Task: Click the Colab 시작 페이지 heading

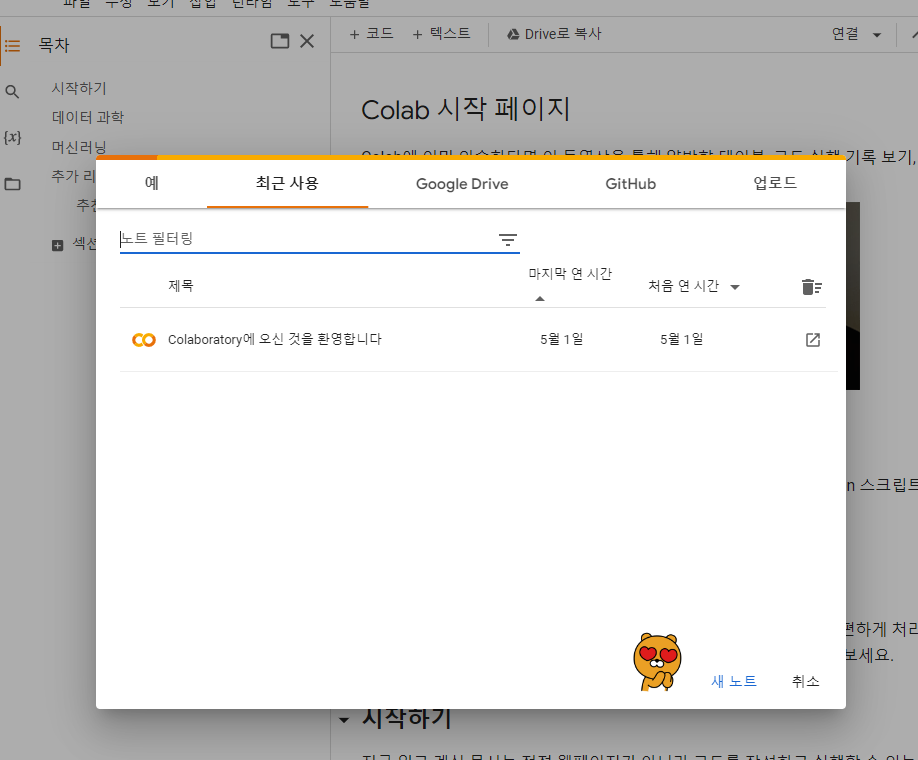Action: (465, 109)
